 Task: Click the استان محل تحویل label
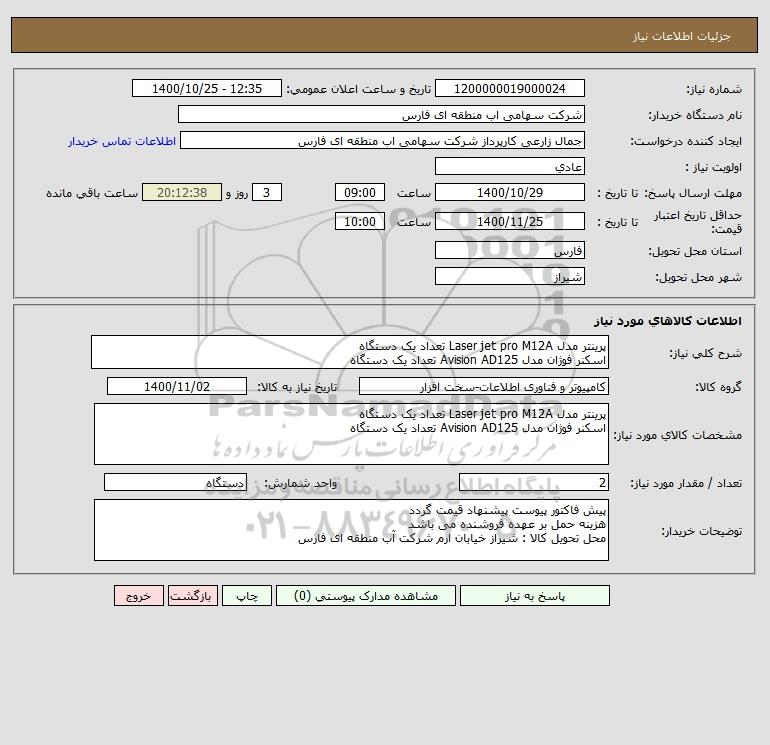(x=695, y=251)
